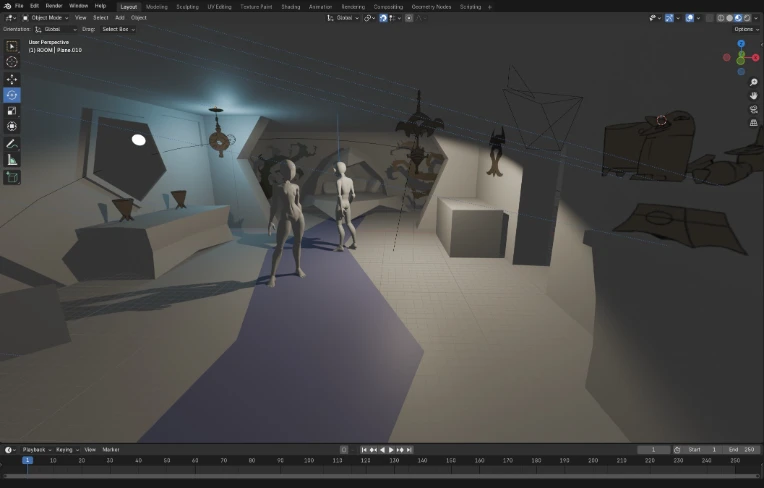Screen dimensions: 764x488
Task: Pick the Annotate tool
Action: point(12,144)
